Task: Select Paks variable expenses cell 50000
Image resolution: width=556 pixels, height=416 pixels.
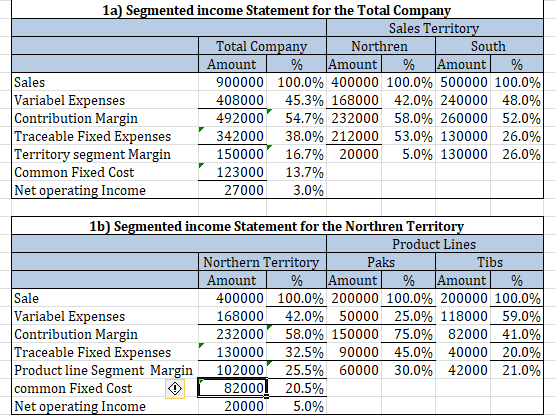Action: [354, 316]
